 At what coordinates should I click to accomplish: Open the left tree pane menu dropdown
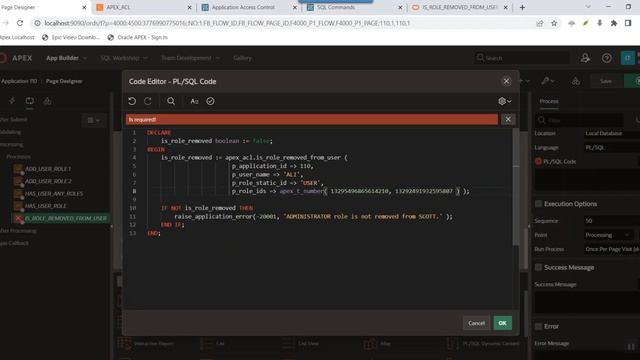[x=93, y=120]
